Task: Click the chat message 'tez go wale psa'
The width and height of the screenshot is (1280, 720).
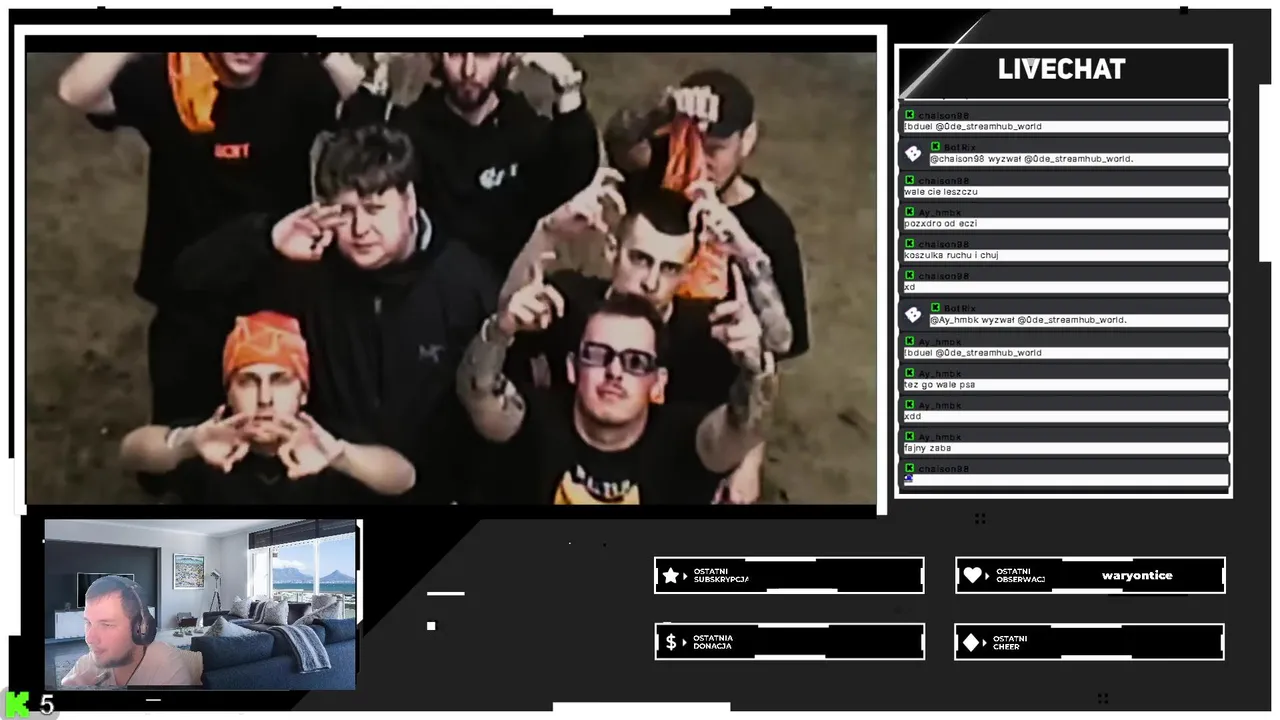Action: [x=940, y=385]
